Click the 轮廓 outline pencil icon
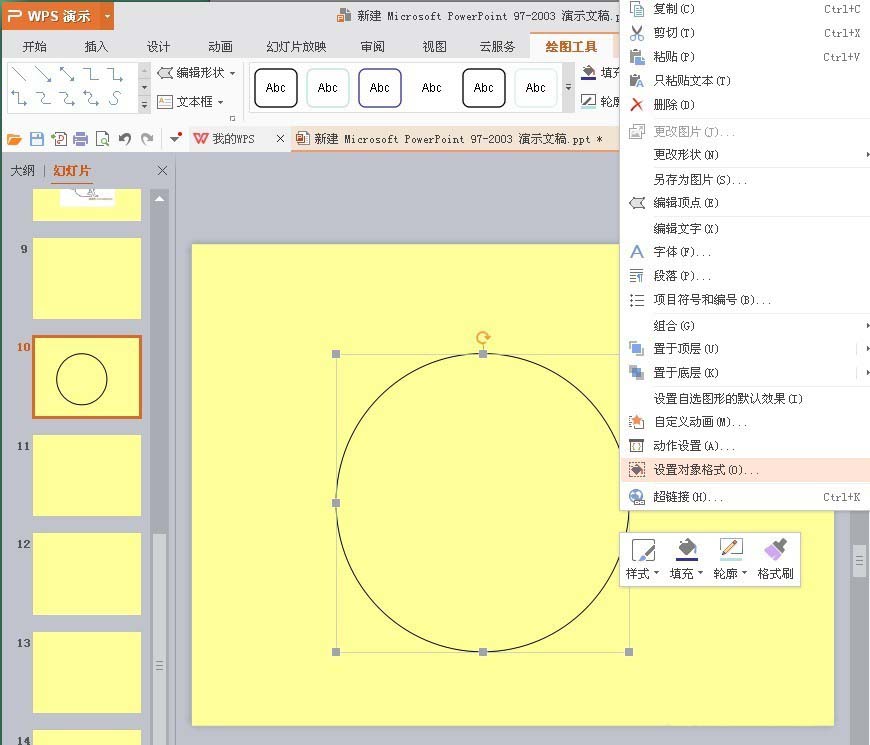The image size is (870, 745). point(730,548)
